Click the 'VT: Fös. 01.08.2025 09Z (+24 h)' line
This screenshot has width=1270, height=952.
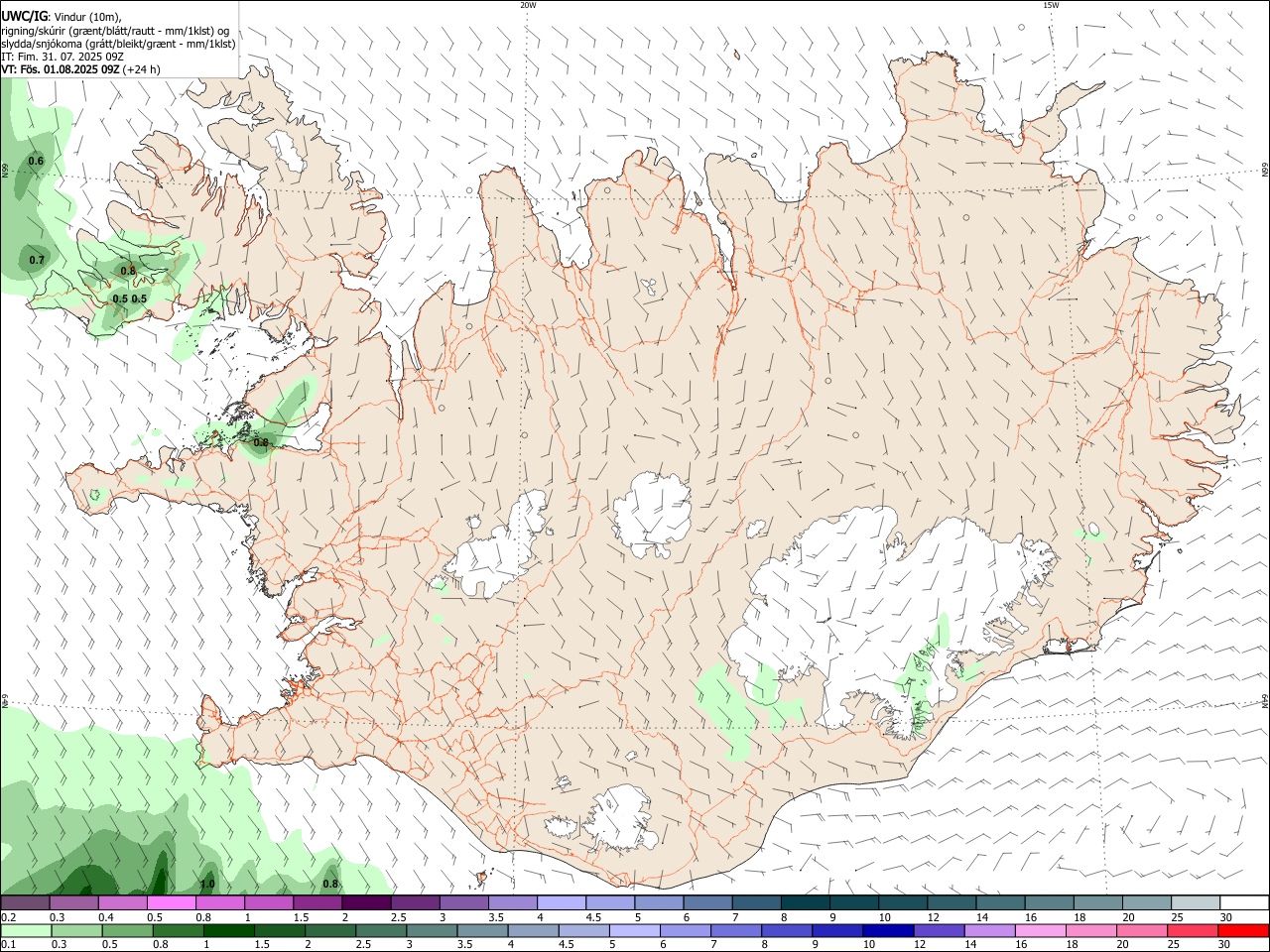tap(80, 69)
